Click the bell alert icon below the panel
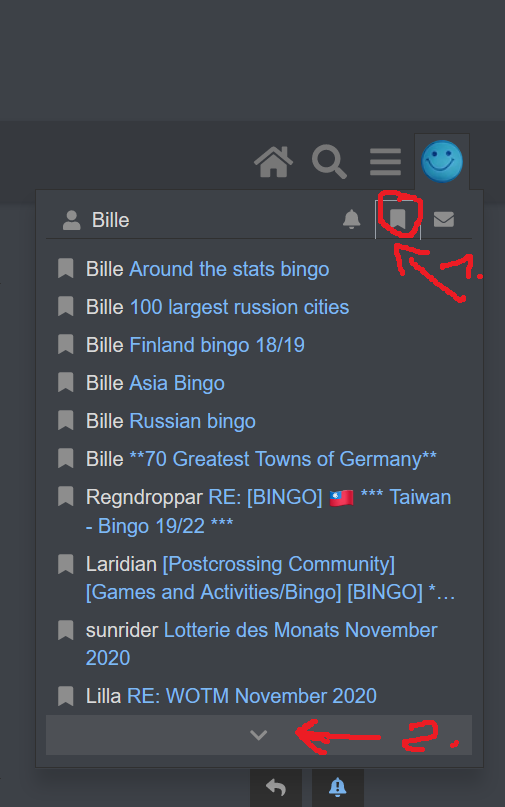 (x=338, y=787)
